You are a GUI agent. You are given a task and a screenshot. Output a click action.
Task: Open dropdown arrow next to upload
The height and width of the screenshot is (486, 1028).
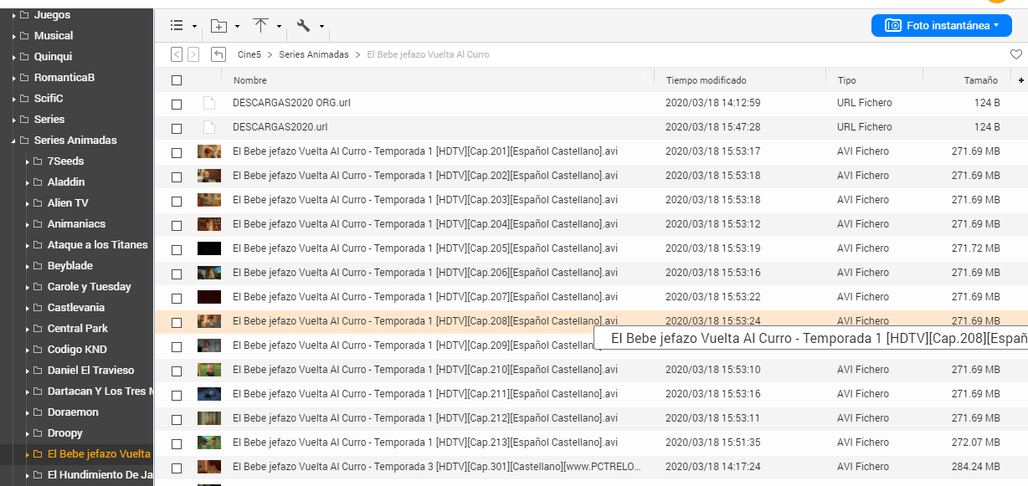[x=279, y=27]
